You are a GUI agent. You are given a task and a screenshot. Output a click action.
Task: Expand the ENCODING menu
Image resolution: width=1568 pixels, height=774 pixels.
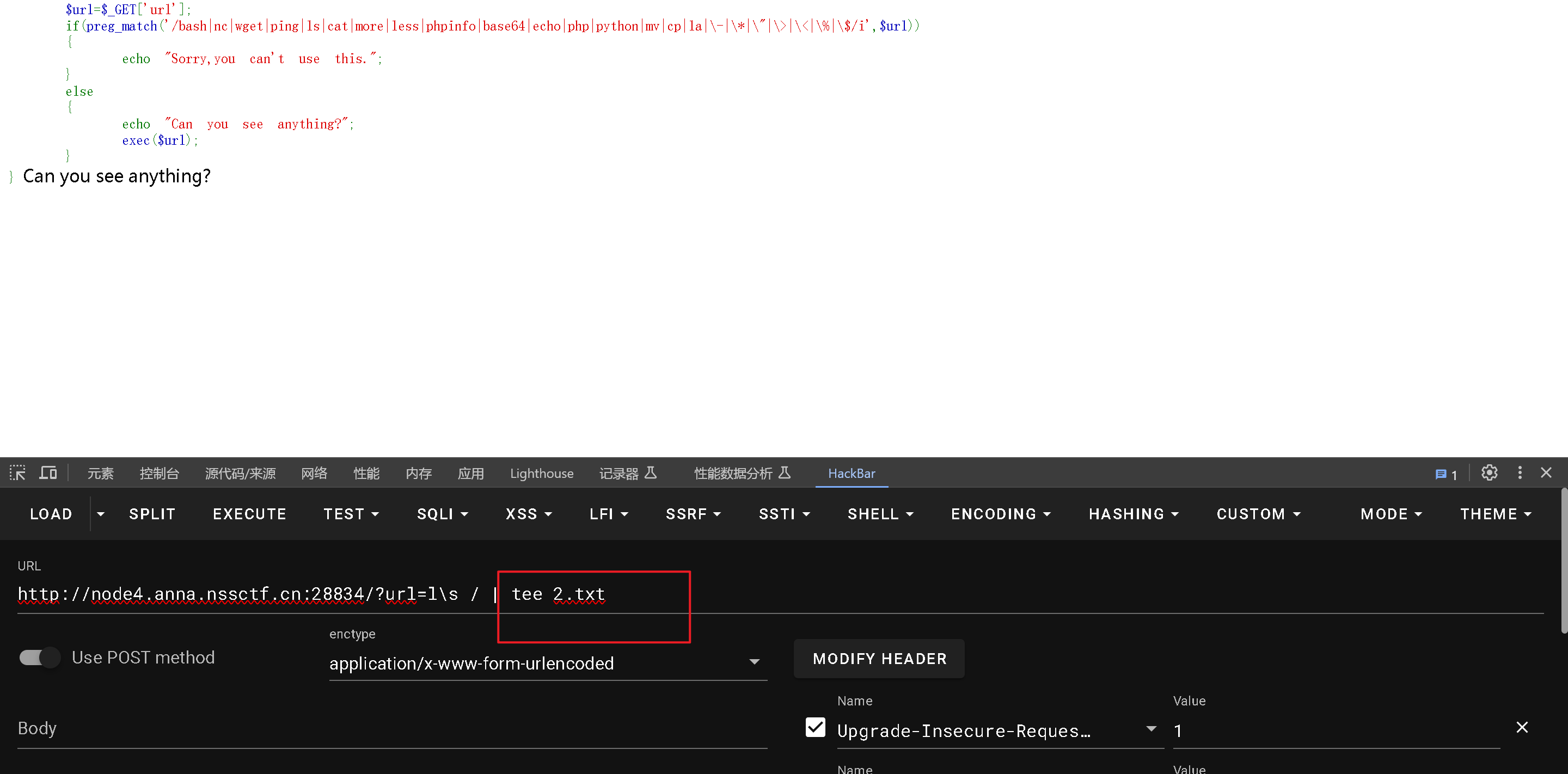1000,514
